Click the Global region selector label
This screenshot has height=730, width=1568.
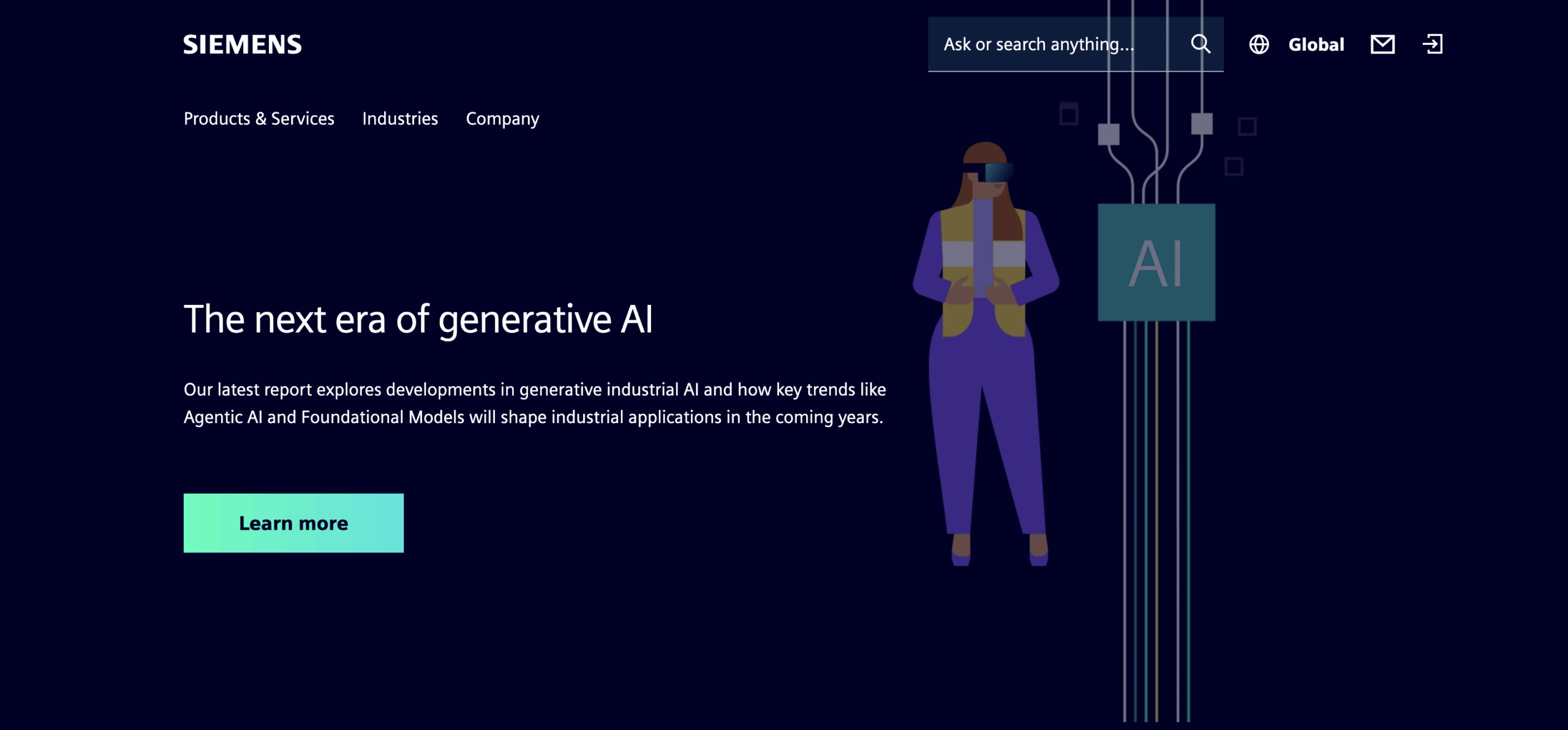[x=1316, y=45]
